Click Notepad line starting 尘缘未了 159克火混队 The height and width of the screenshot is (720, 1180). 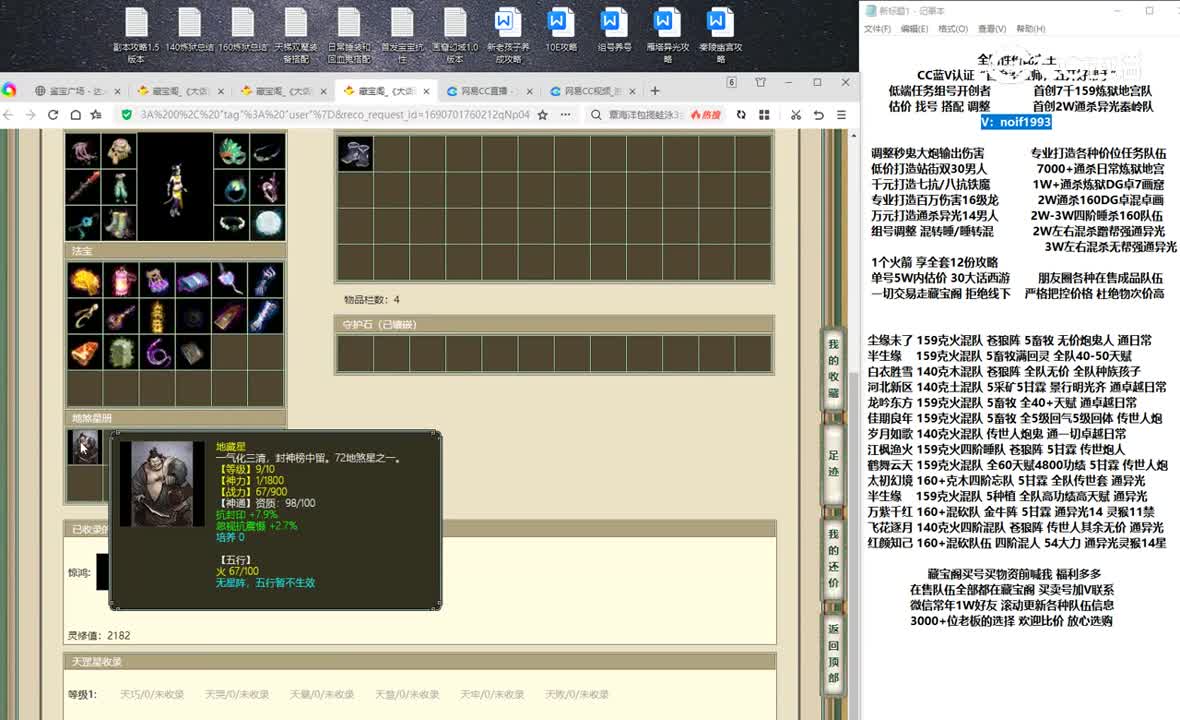[x=1009, y=340]
